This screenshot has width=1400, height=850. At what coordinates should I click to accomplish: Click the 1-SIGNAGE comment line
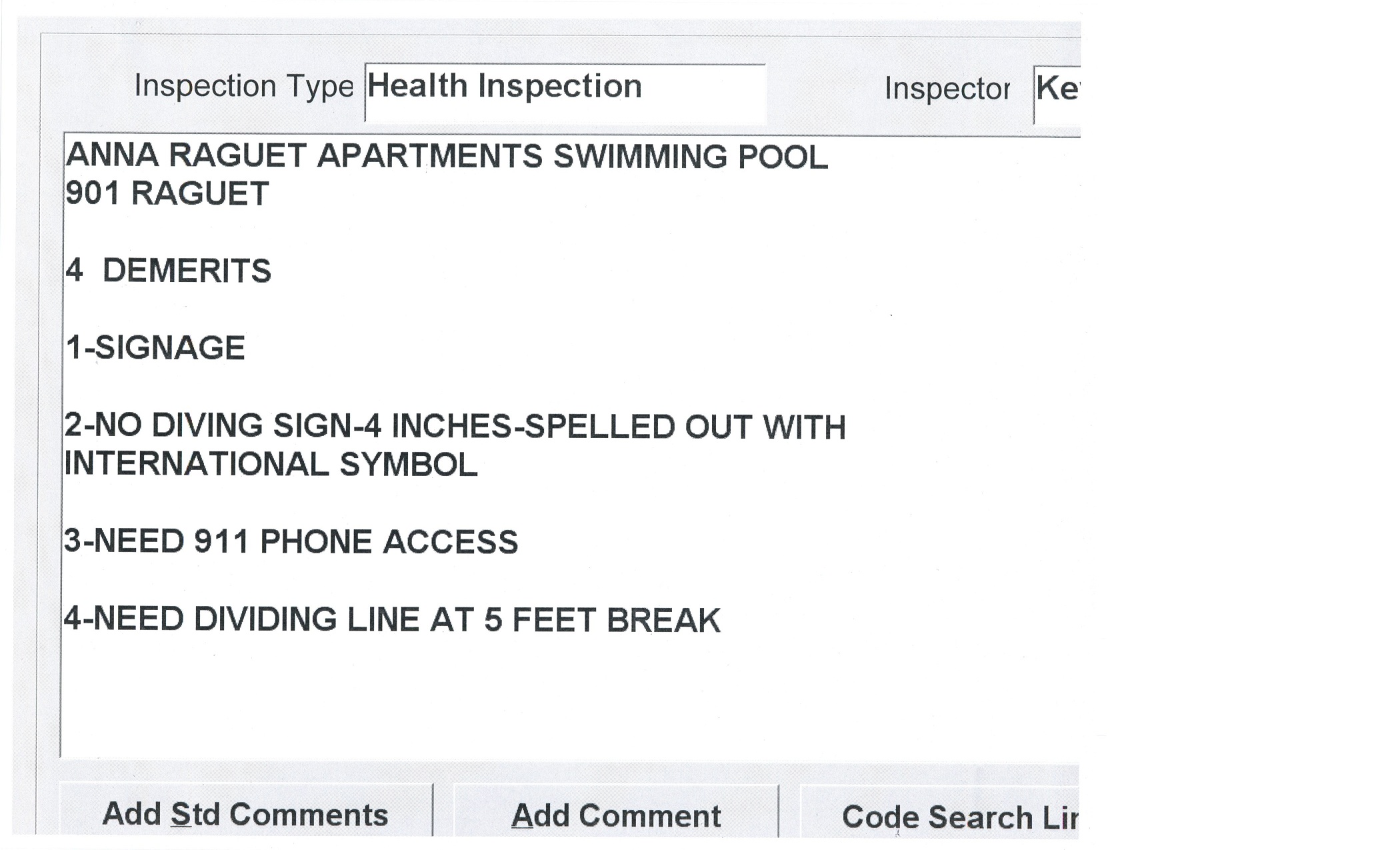(x=155, y=348)
